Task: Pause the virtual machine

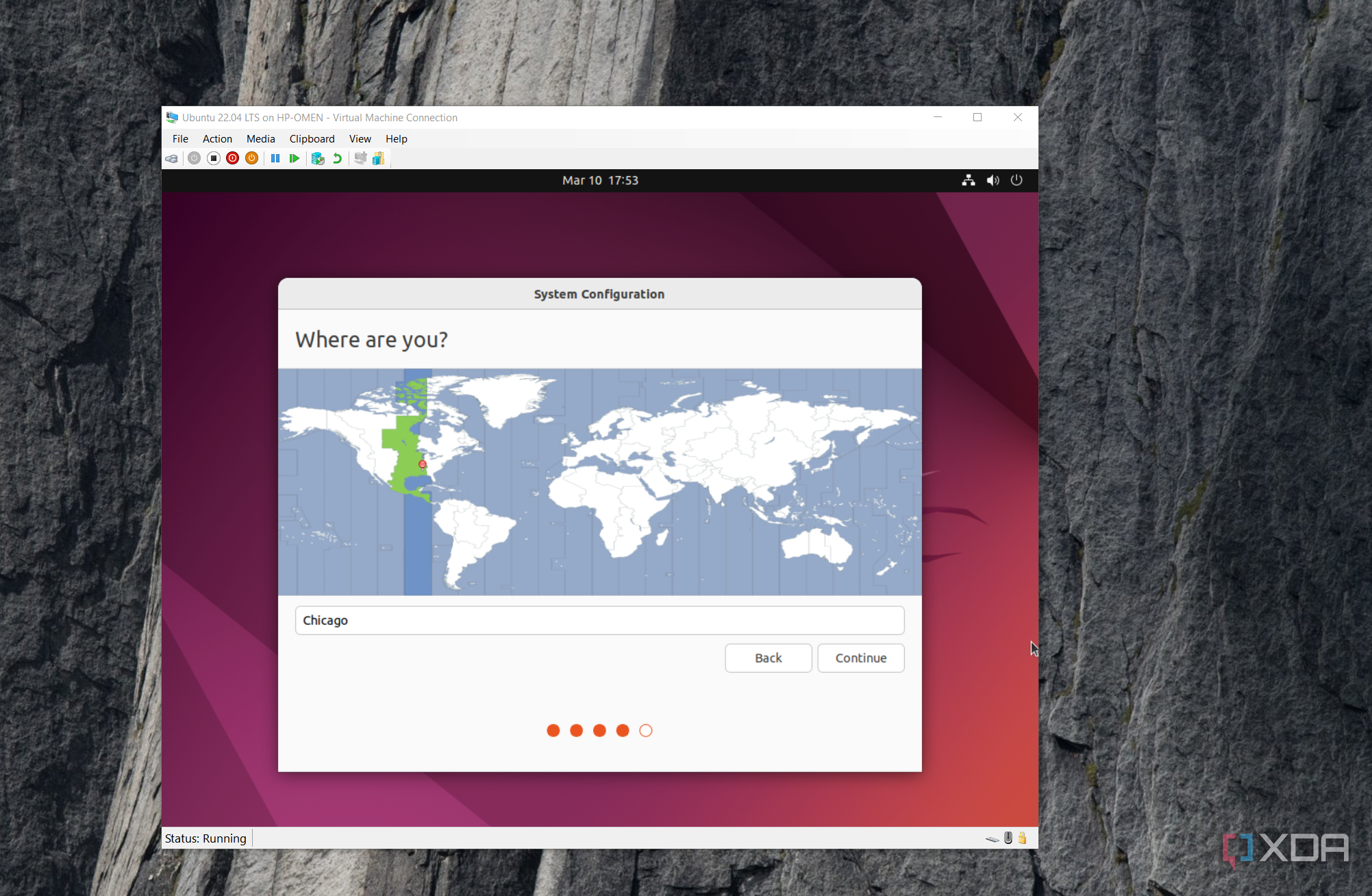Action: click(275, 159)
